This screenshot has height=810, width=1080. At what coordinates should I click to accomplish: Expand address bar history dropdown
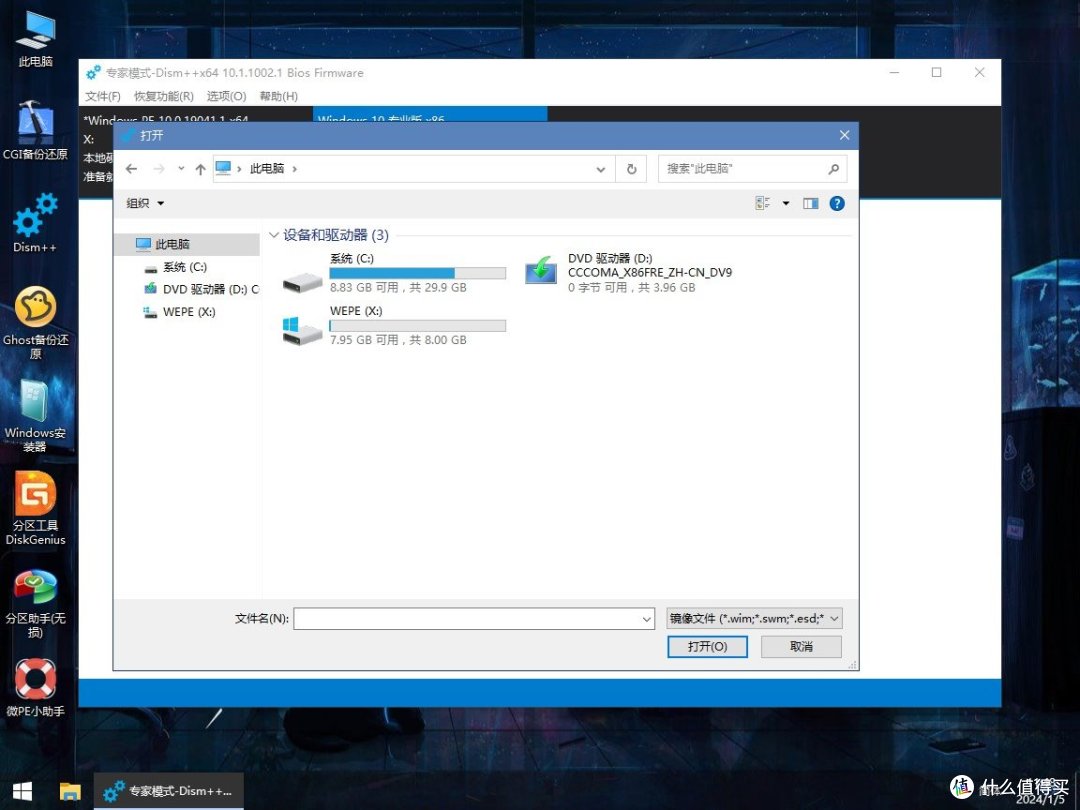click(x=601, y=169)
